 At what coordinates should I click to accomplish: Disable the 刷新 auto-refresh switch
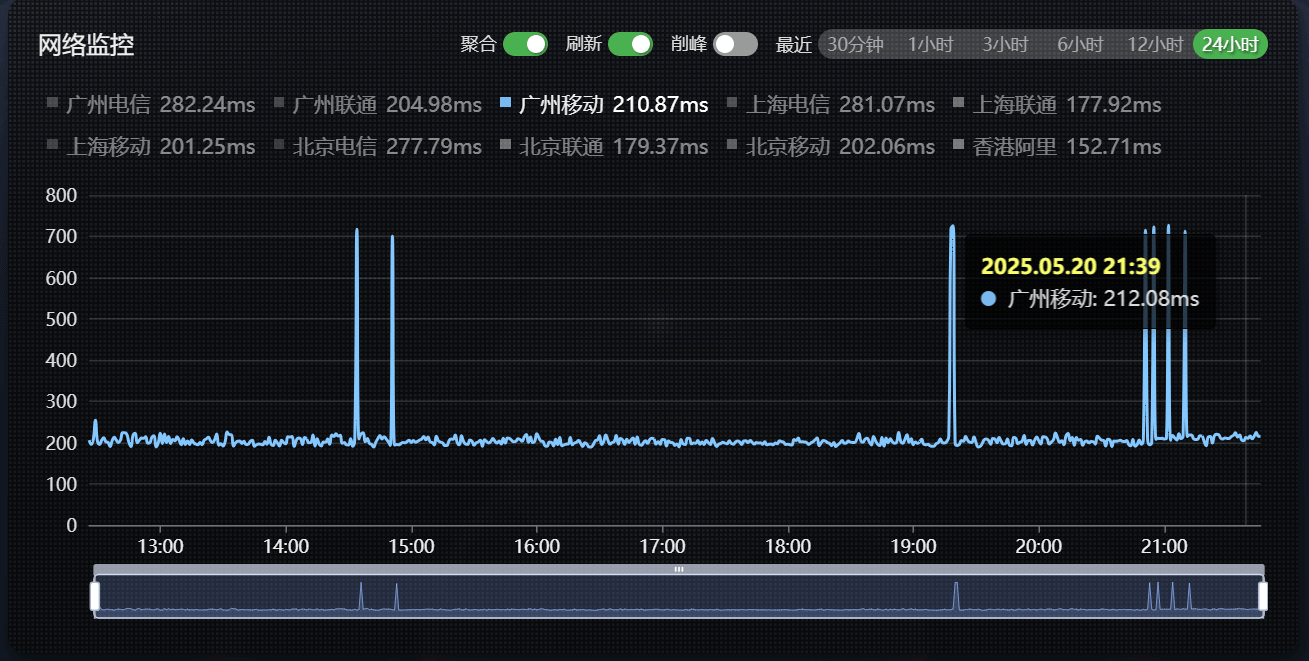pos(630,44)
